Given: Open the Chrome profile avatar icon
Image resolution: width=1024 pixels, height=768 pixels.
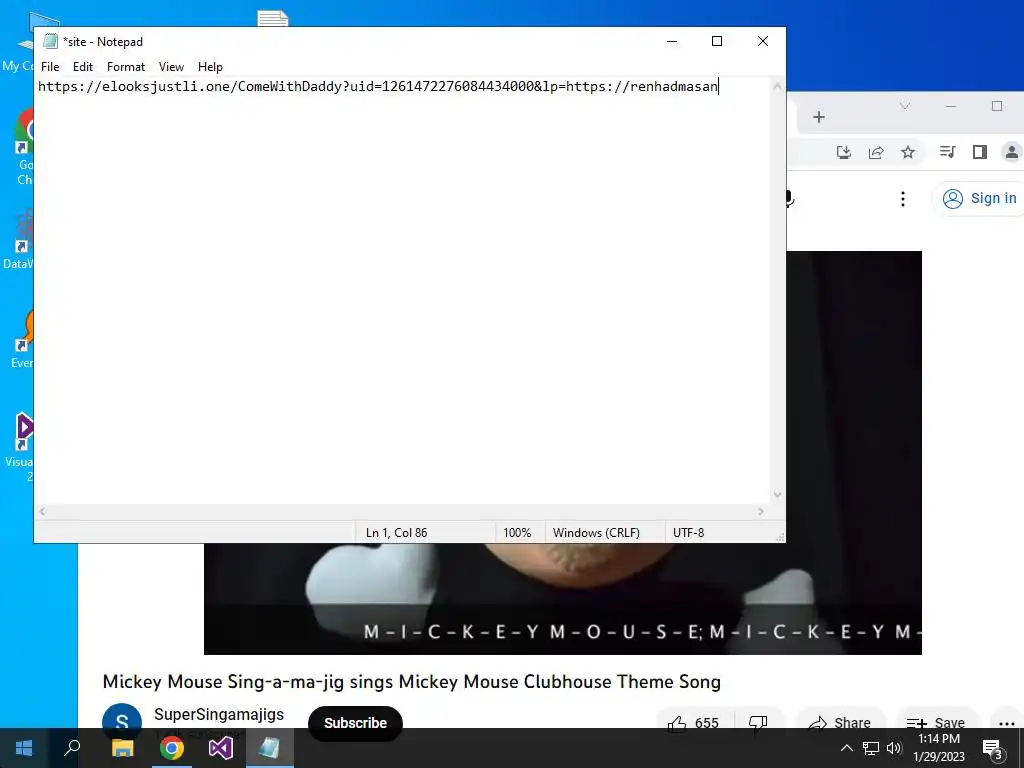Looking at the screenshot, I should [x=1012, y=152].
